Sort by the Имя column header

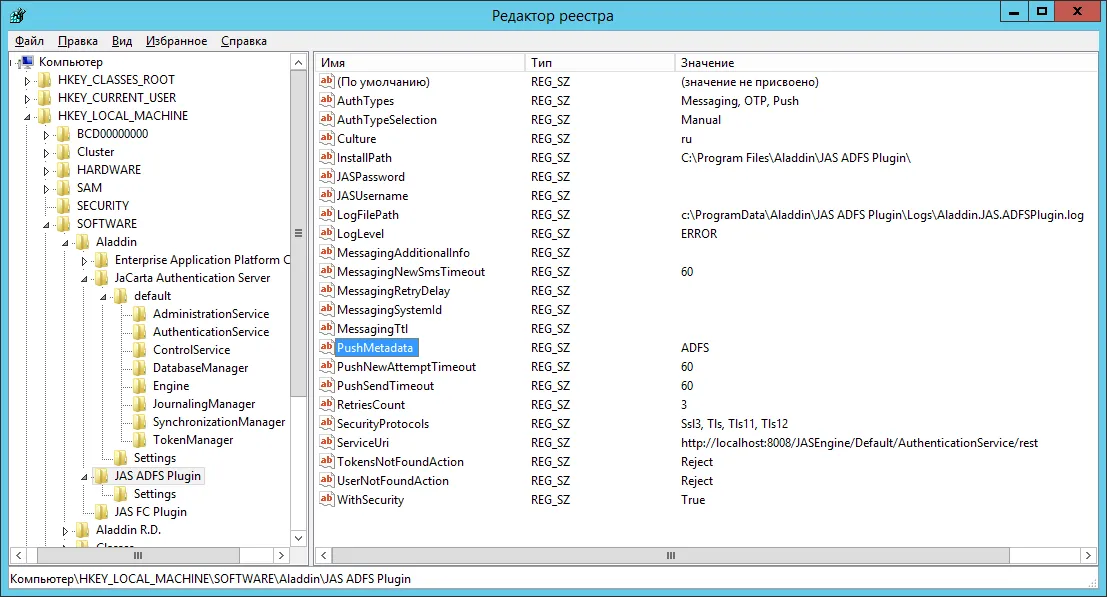pos(419,63)
